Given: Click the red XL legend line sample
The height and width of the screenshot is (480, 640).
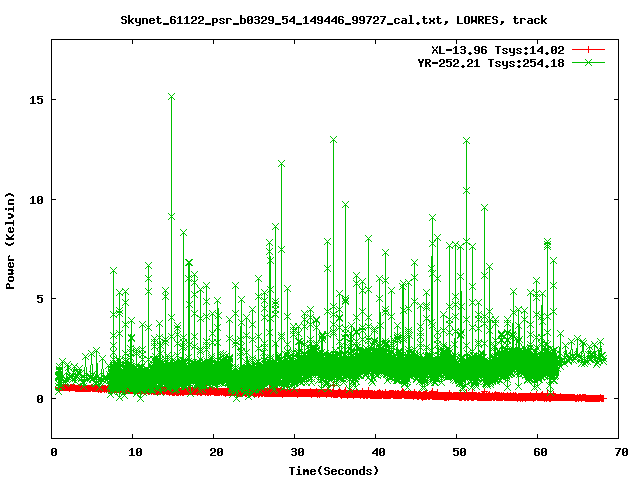Looking at the screenshot, I should [x=588, y=50].
